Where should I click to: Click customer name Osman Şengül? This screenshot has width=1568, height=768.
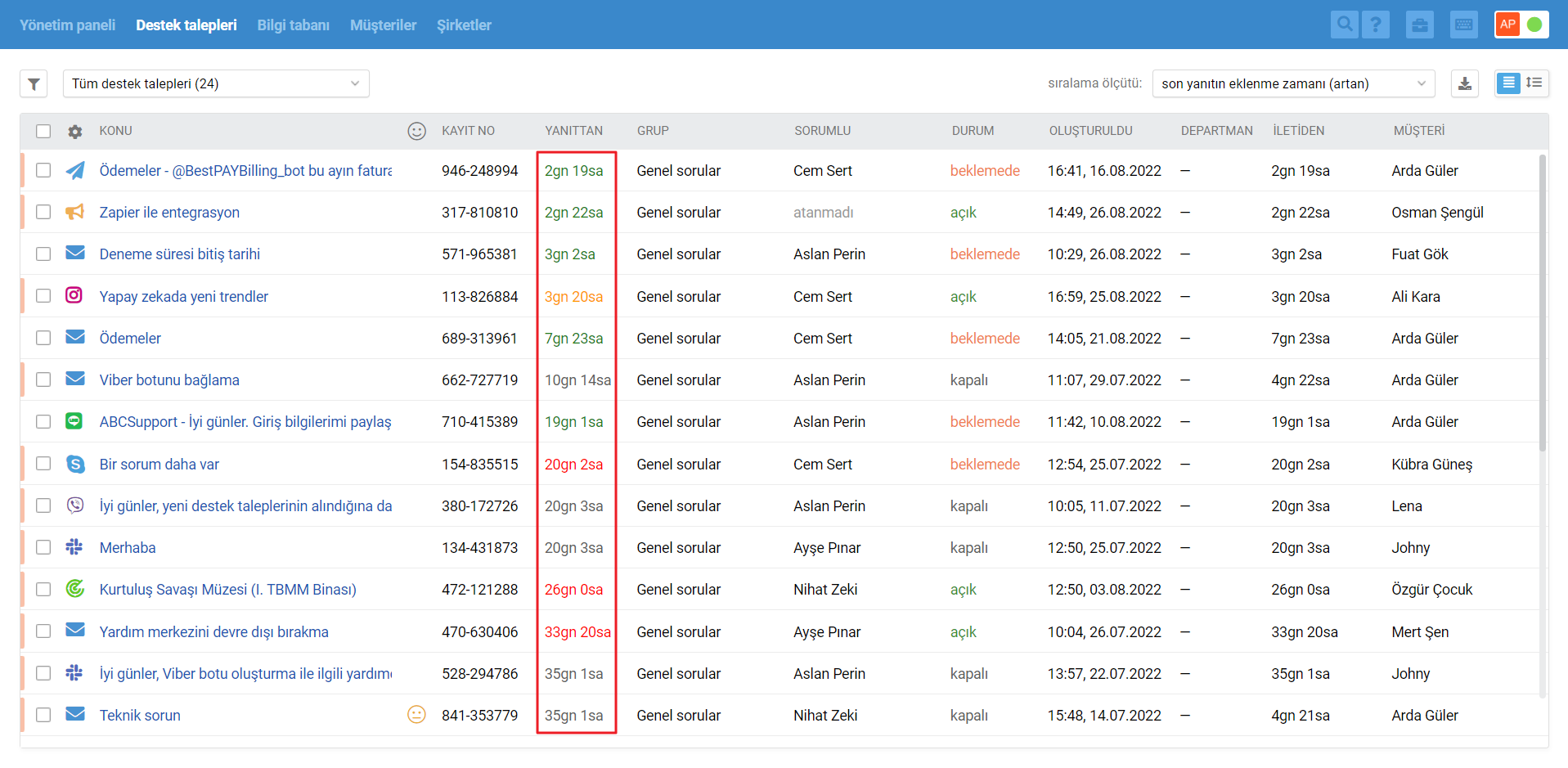coord(1438,213)
